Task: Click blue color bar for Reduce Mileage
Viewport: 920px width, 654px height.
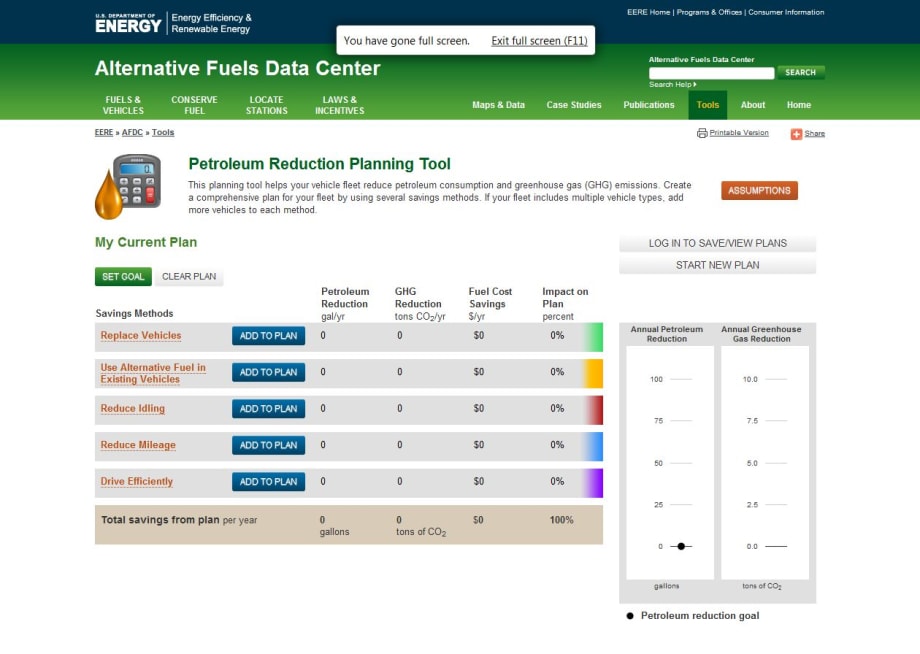Action: click(593, 446)
